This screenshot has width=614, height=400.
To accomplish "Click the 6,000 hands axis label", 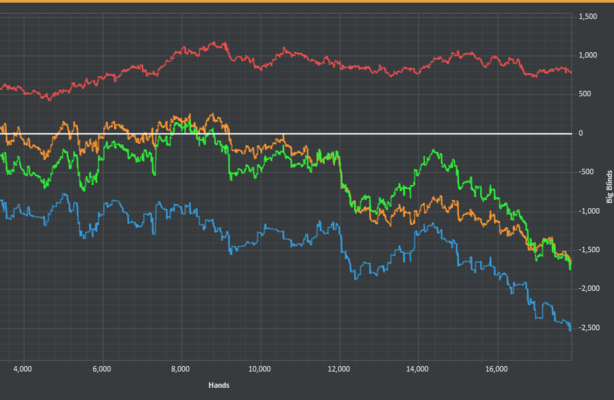I will [101, 367].
